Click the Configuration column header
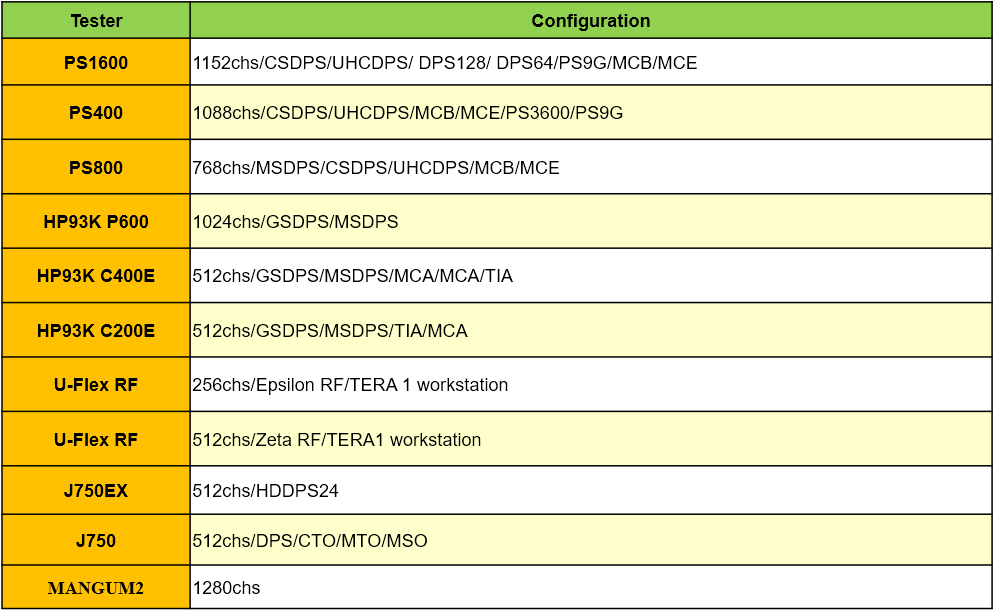 (x=591, y=20)
